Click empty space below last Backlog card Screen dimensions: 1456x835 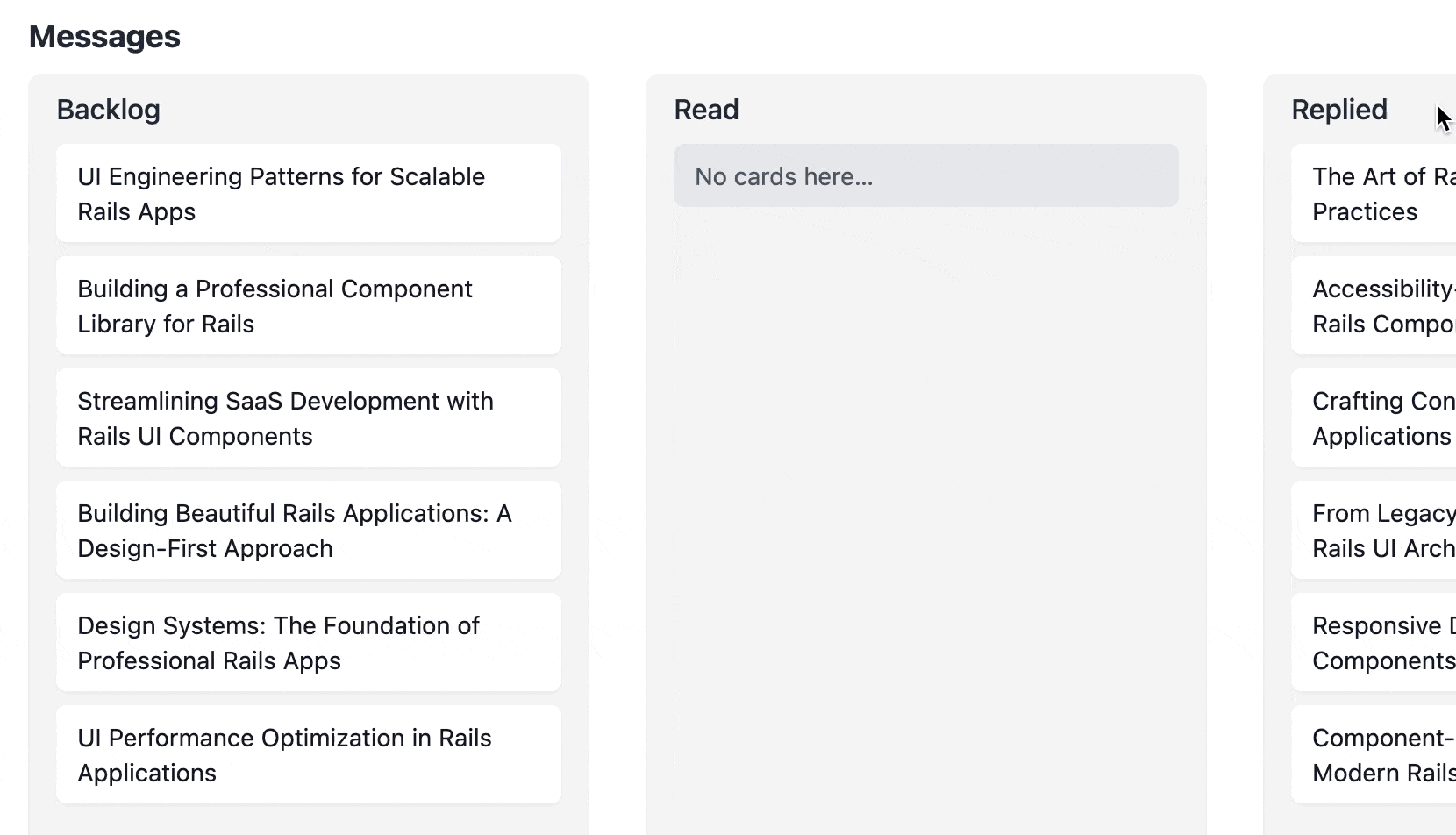click(x=308, y=819)
